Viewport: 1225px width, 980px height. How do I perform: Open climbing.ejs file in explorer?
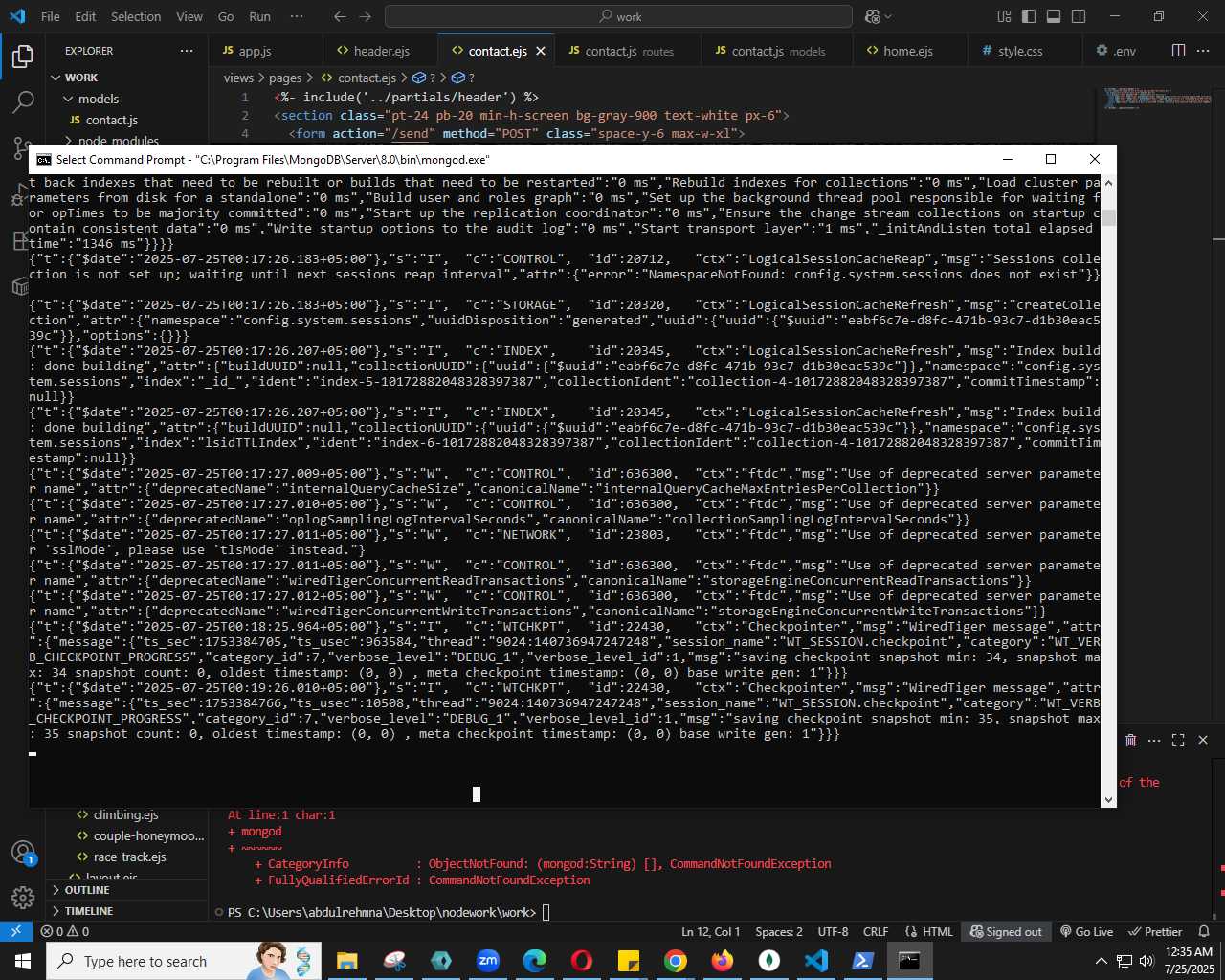click(x=126, y=815)
